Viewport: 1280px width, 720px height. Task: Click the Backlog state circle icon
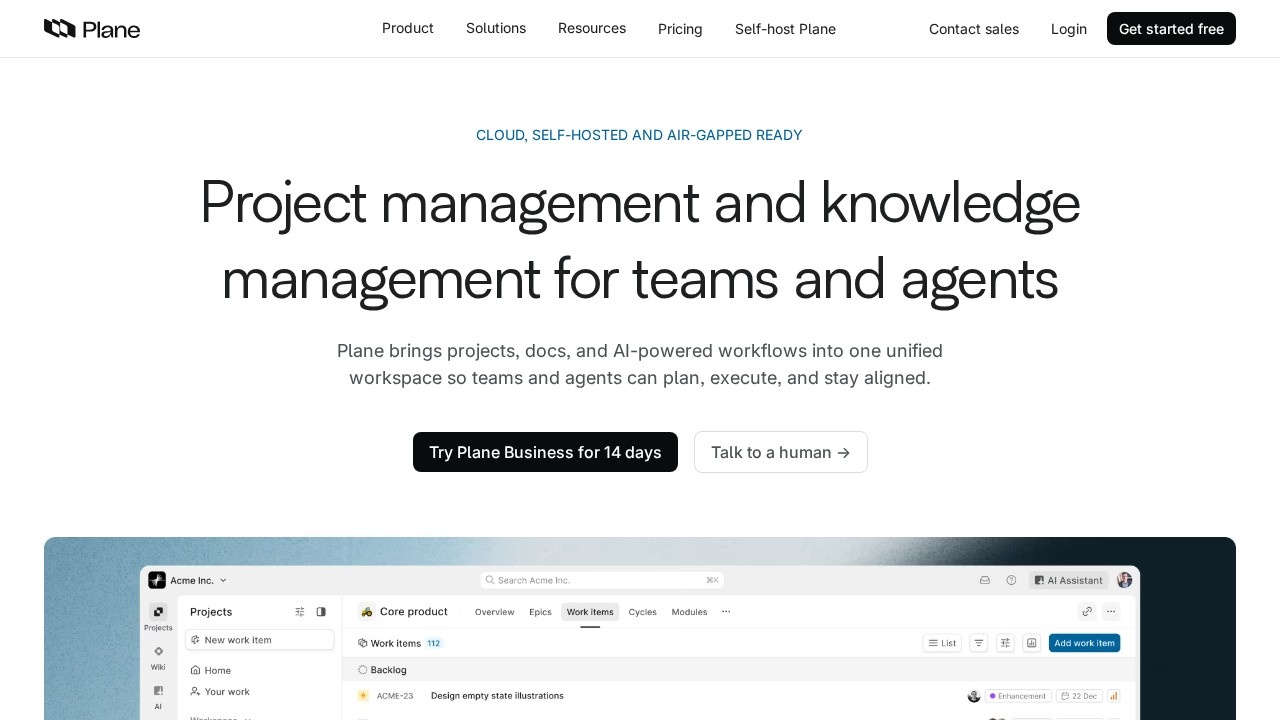(363, 670)
